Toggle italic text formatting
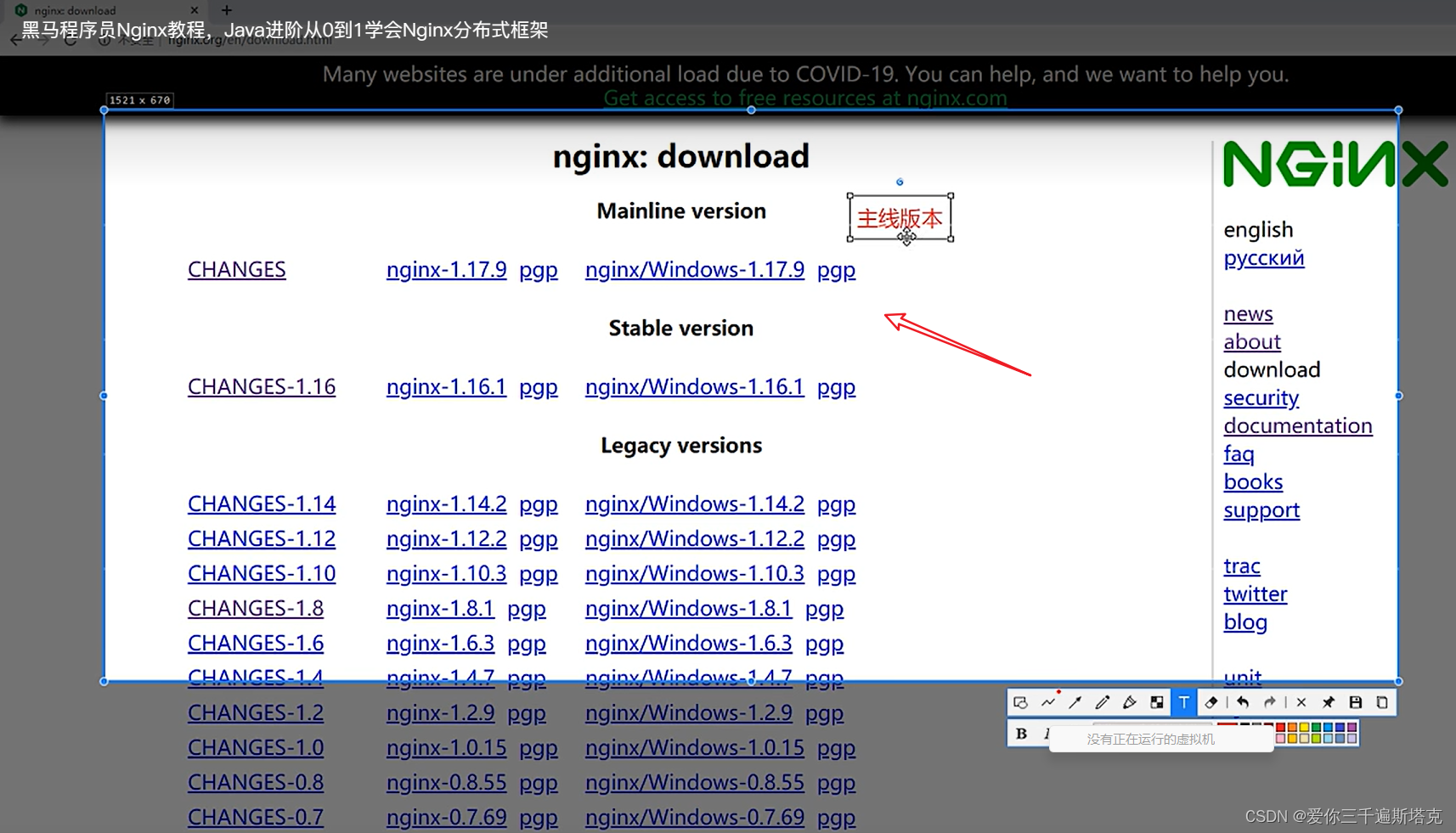This screenshot has height=833, width=1456. click(x=1049, y=734)
